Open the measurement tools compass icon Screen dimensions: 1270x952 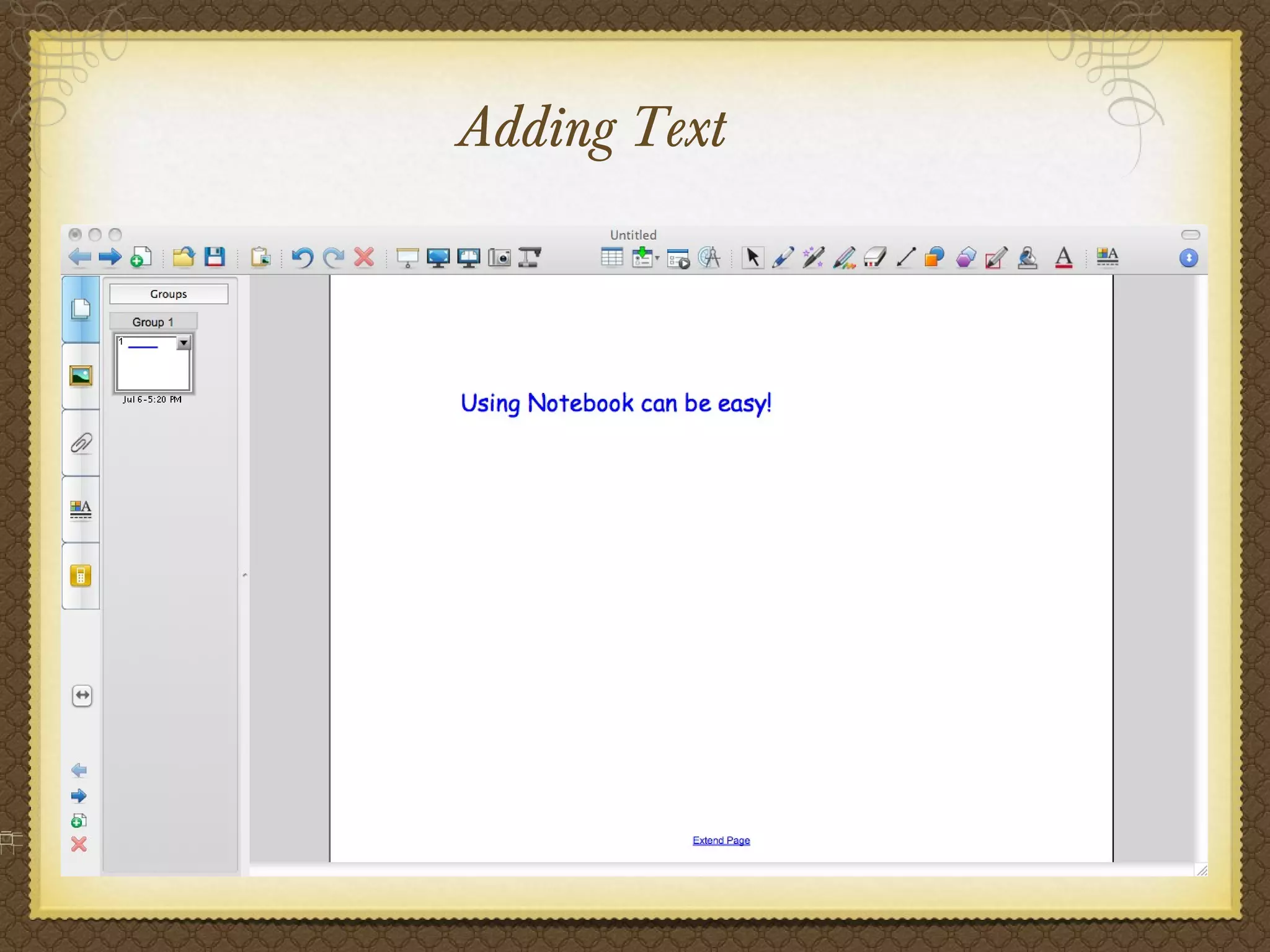tap(709, 257)
